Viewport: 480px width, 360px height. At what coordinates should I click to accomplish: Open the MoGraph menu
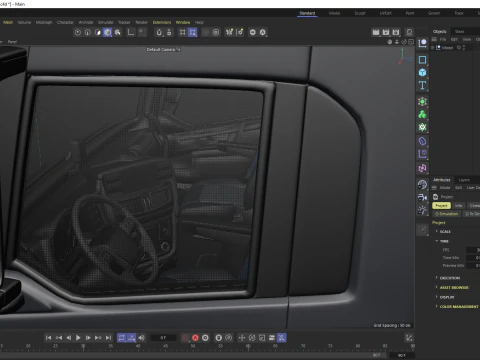click(44, 22)
